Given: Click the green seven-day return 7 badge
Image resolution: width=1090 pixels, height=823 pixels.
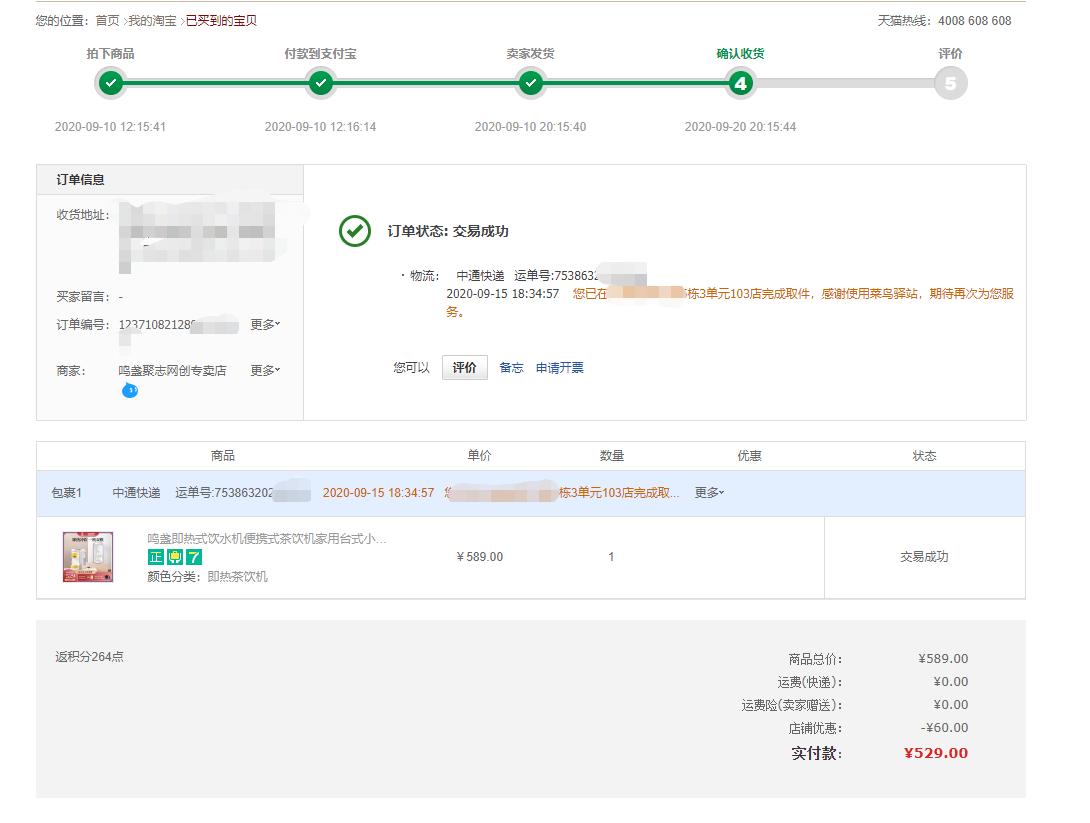Looking at the screenshot, I should 194,557.
